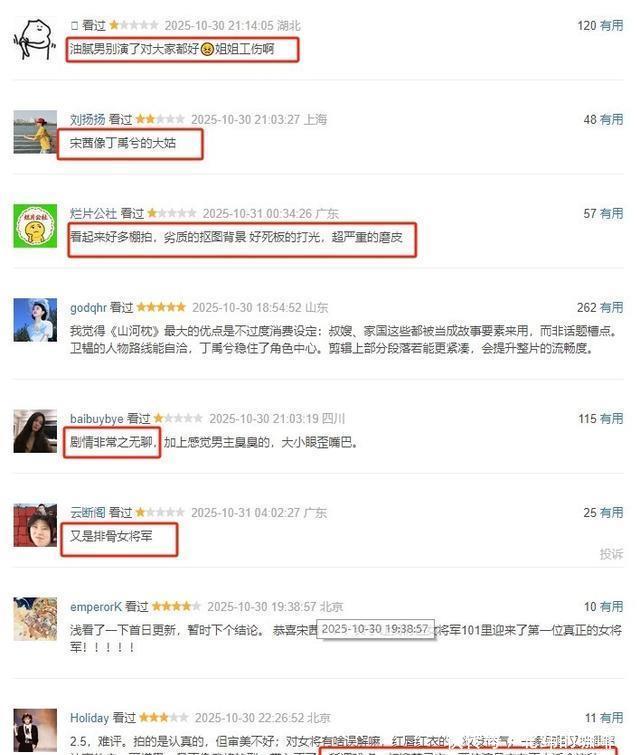Image resolution: width=640 pixels, height=755 pixels.
Task: Click 有用 beside the 262 count
Action: tap(612, 307)
